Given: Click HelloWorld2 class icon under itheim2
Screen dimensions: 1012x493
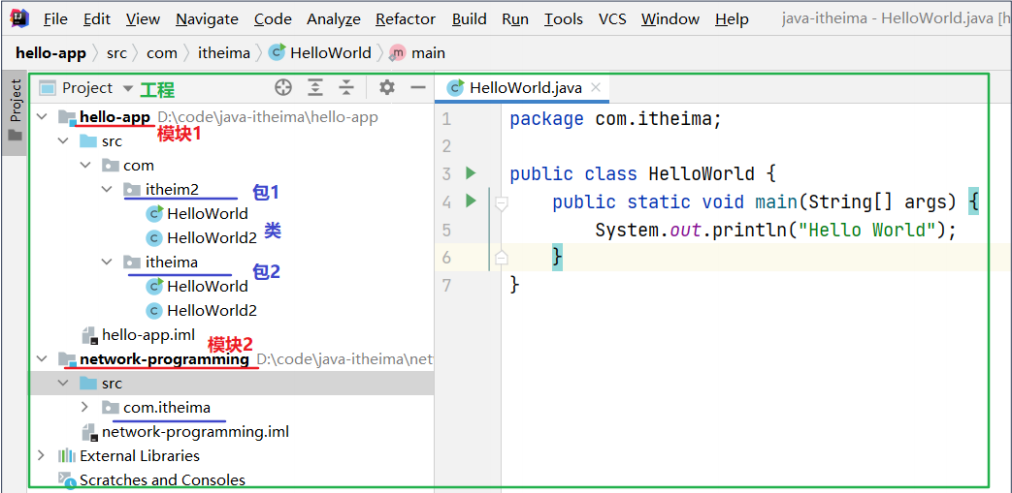Looking at the screenshot, I should (154, 238).
